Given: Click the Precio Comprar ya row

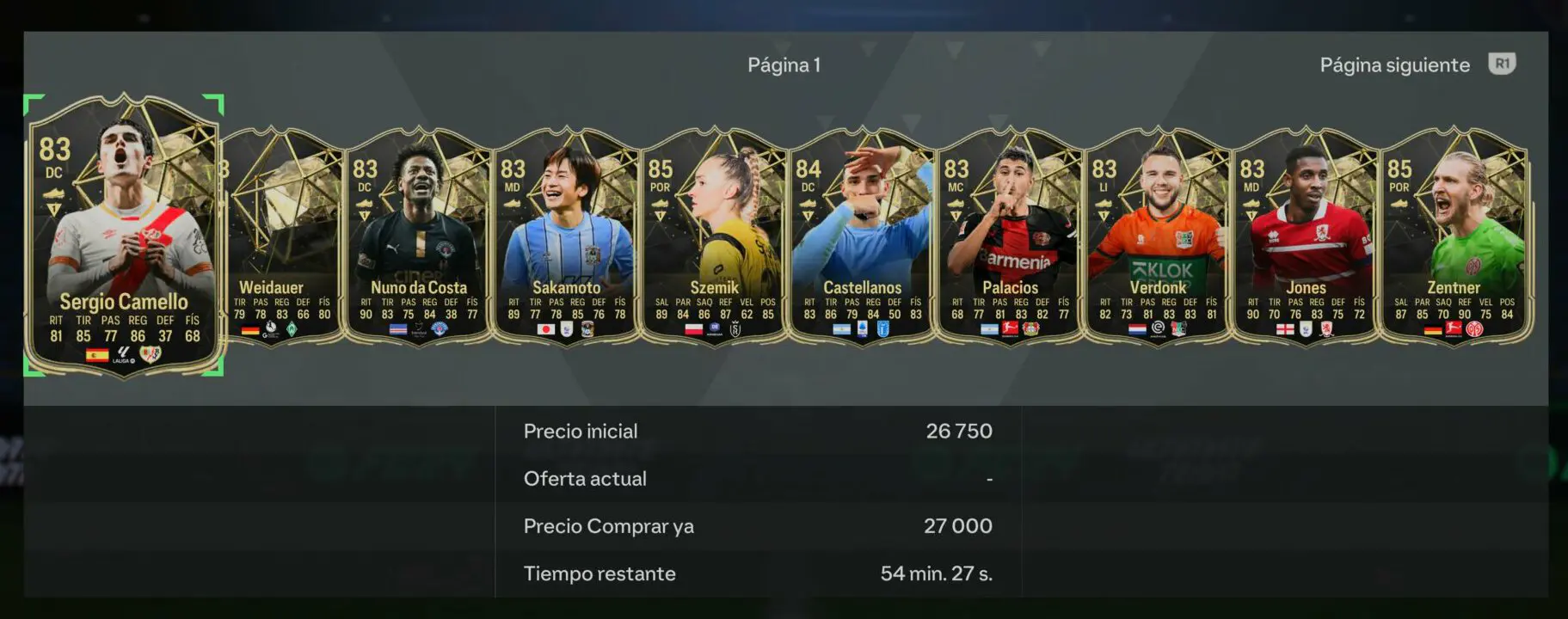Looking at the screenshot, I should coord(758,526).
